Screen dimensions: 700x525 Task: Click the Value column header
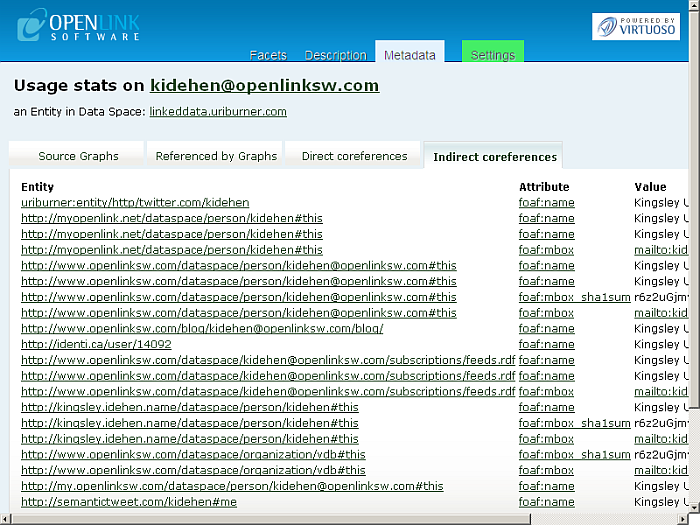coord(650,187)
